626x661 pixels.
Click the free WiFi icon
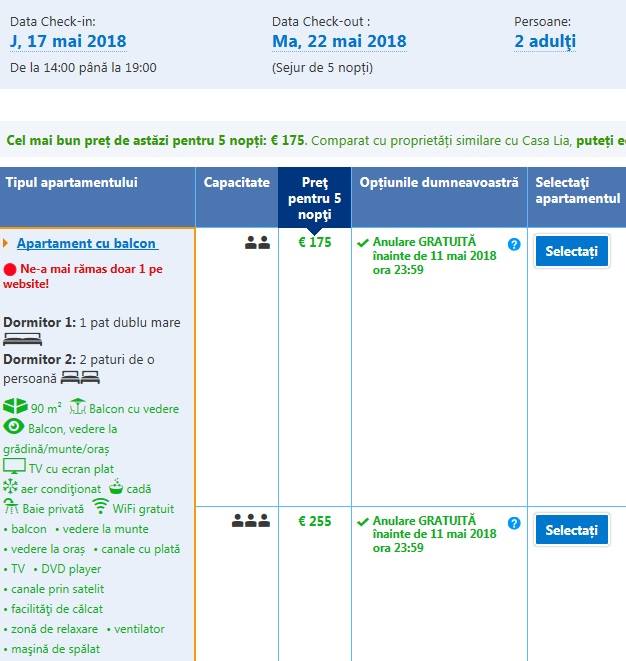click(100, 507)
